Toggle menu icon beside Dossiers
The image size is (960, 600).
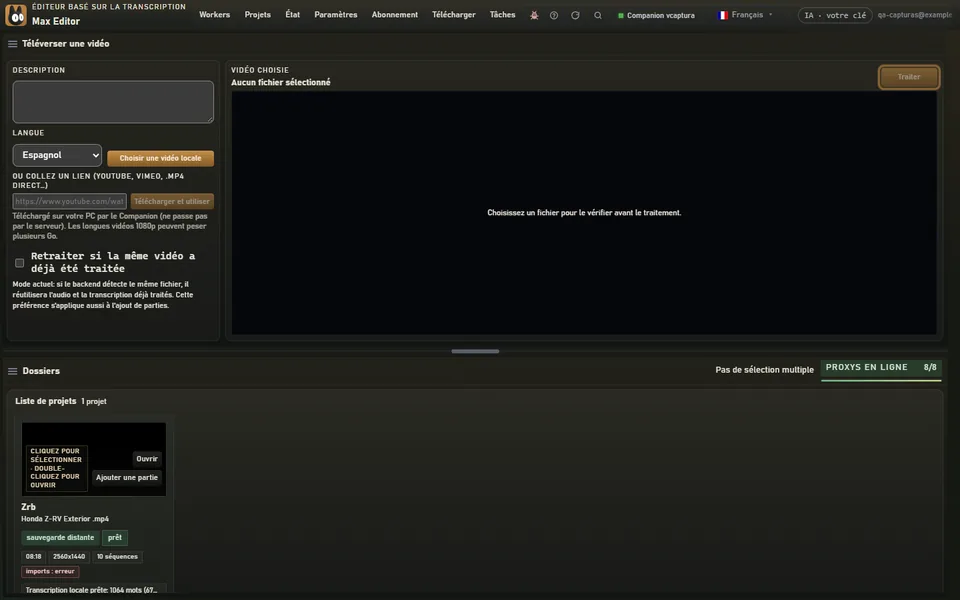point(12,371)
